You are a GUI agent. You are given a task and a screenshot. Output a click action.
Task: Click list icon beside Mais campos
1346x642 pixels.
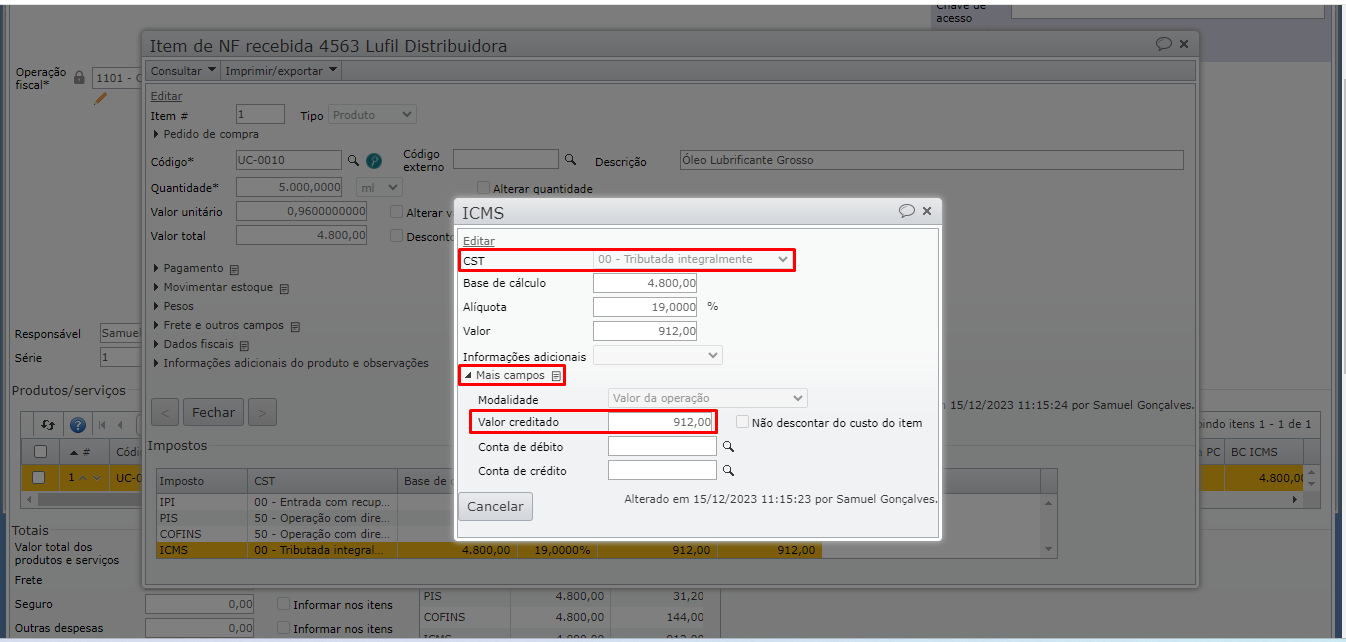click(556, 376)
